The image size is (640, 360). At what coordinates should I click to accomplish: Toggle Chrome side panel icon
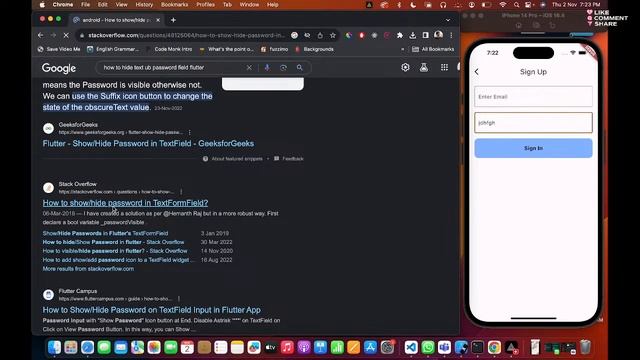[x=425, y=36]
